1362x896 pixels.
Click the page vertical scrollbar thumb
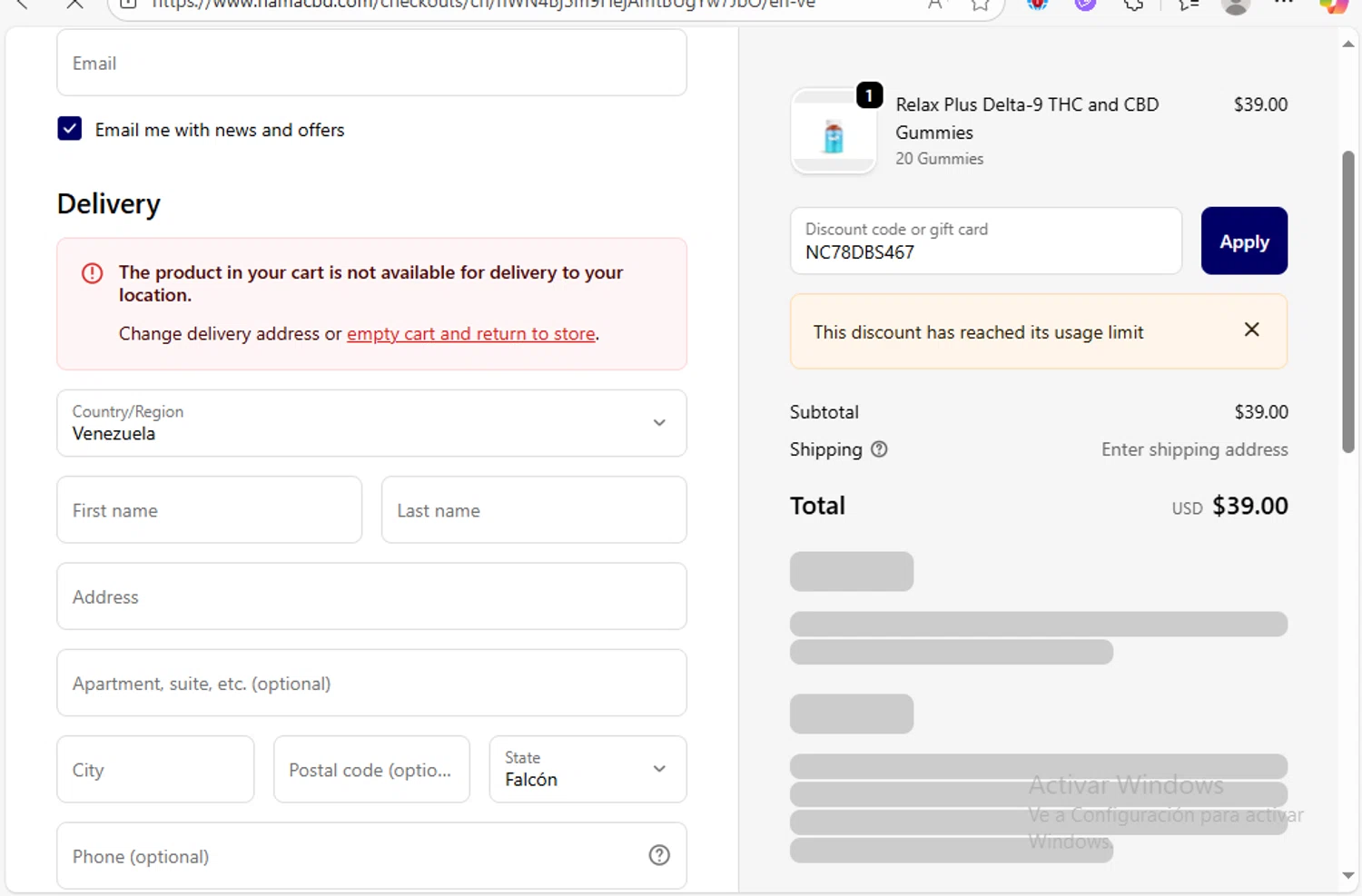click(x=1348, y=300)
